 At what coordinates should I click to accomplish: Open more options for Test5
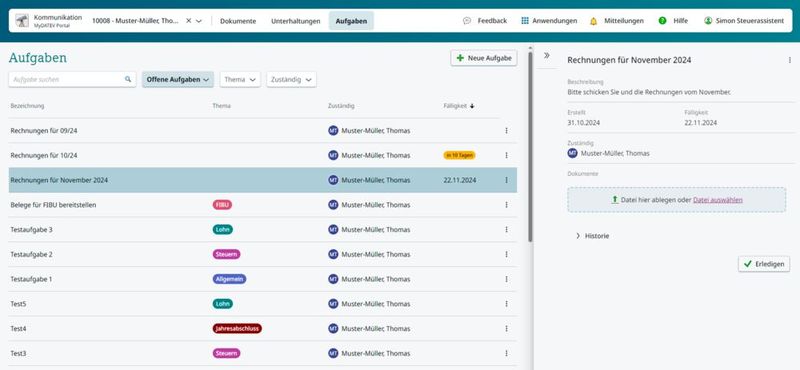[506, 304]
